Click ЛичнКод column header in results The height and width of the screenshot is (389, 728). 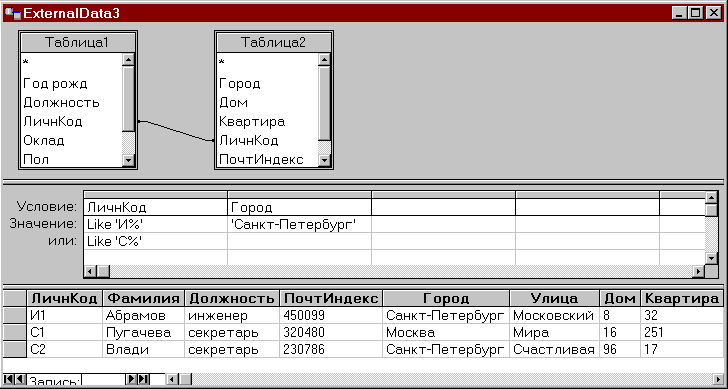pos(64,298)
